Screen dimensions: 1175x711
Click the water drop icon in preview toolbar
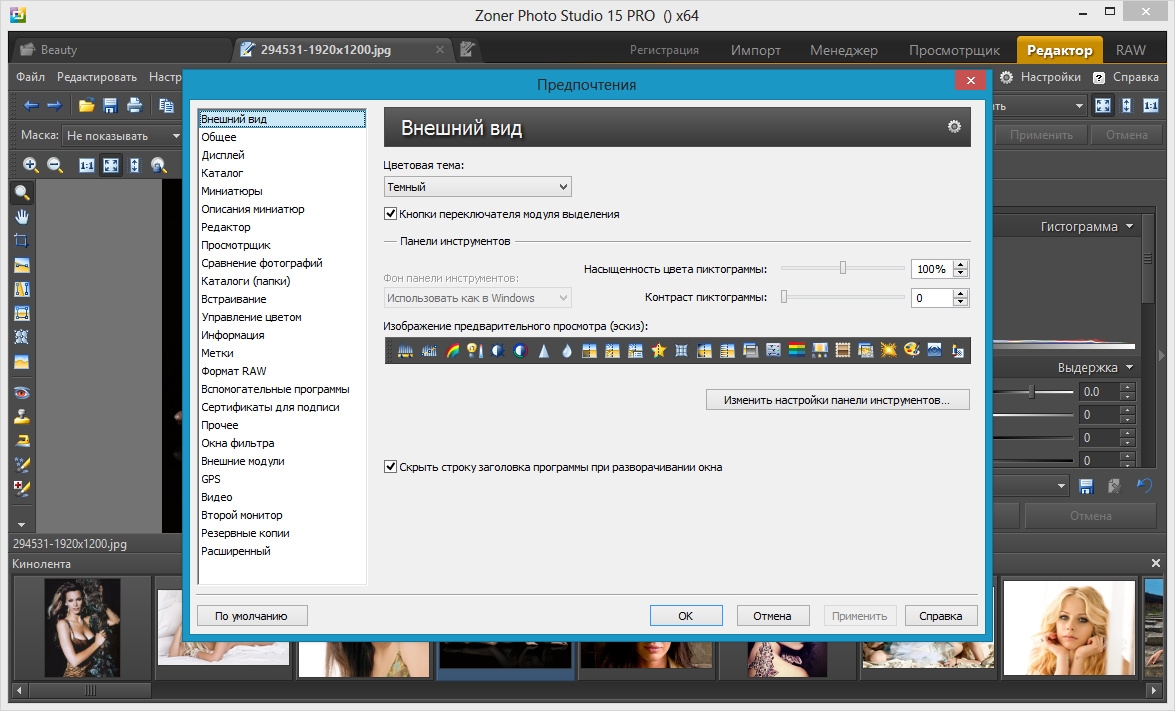pyautogui.click(x=567, y=350)
